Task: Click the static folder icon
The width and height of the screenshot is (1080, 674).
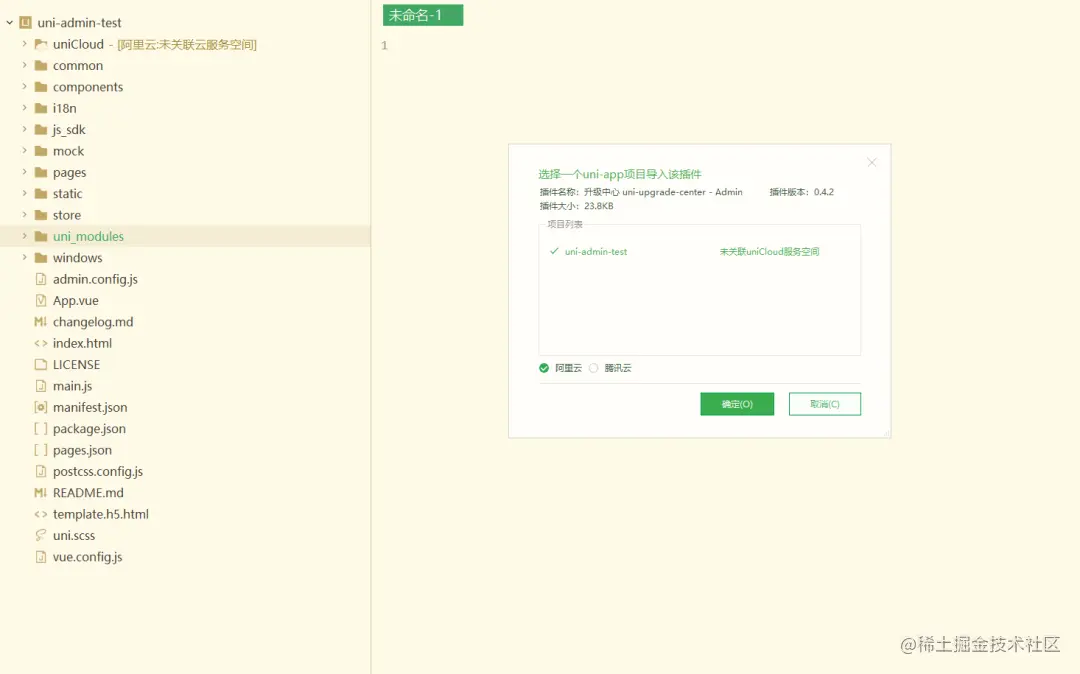Action: [41, 193]
